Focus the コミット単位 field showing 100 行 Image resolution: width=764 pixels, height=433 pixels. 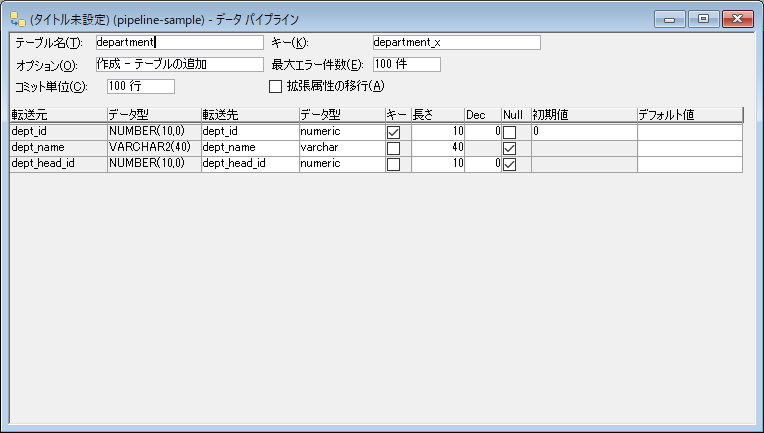coord(140,86)
